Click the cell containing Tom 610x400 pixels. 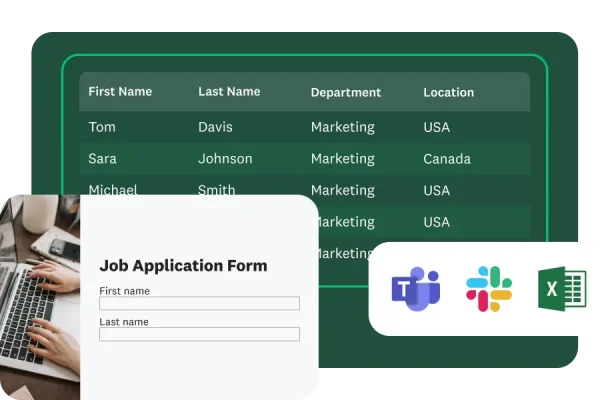pyautogui.click(x=102, y=127)
